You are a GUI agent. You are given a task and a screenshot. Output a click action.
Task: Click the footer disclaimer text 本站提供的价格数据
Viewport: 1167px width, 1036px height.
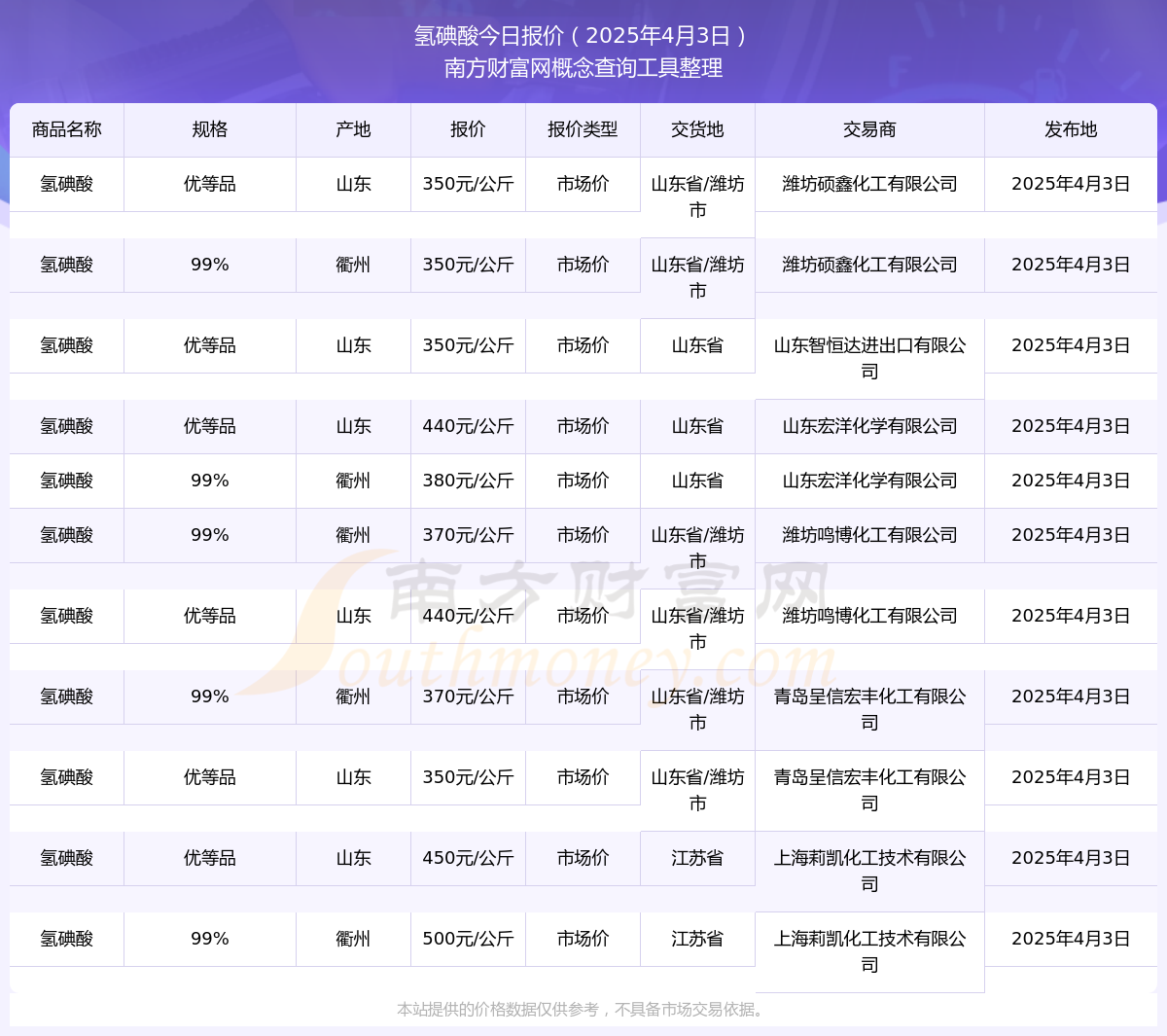coord(583,1010)
